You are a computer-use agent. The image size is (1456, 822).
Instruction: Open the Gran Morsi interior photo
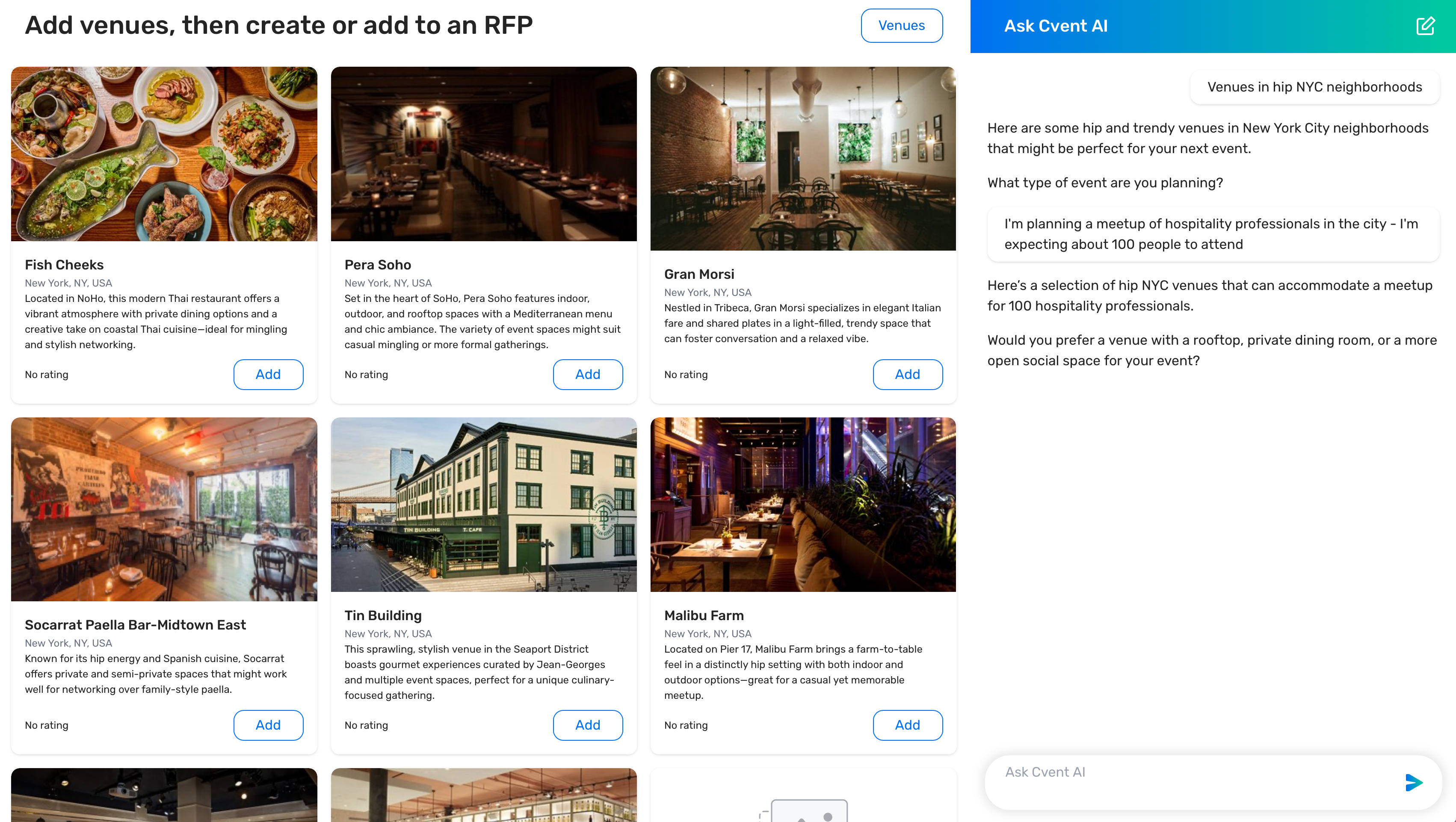click(x=803, y=158)
